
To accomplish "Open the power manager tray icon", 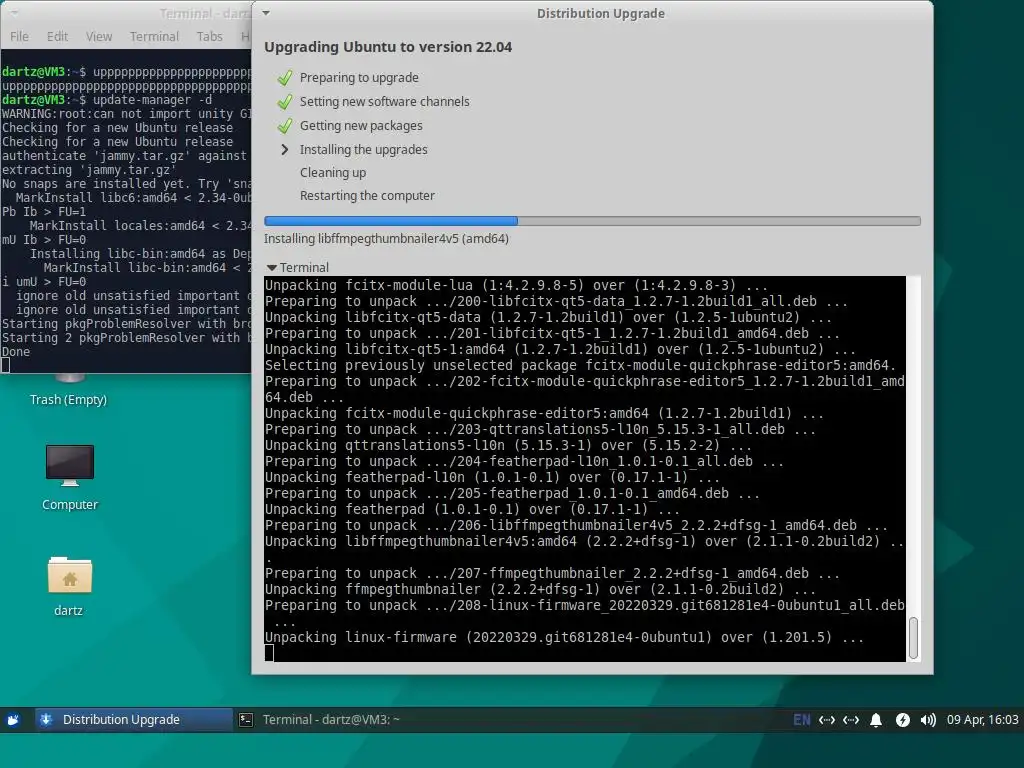I will 903,720.
